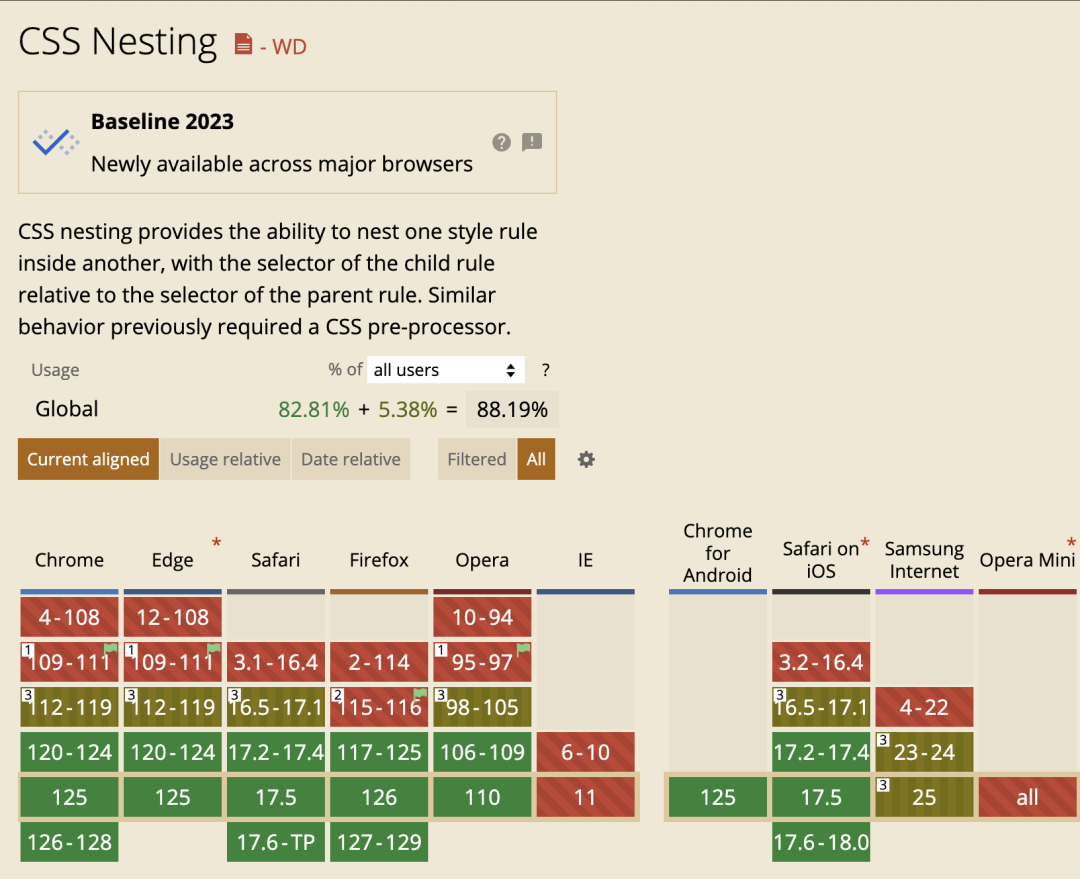The width and height of the screenshot is (1080, 879).
Task: Select Safari on iOS 3.2-16.4 cell
Action: tap(821, 662)
